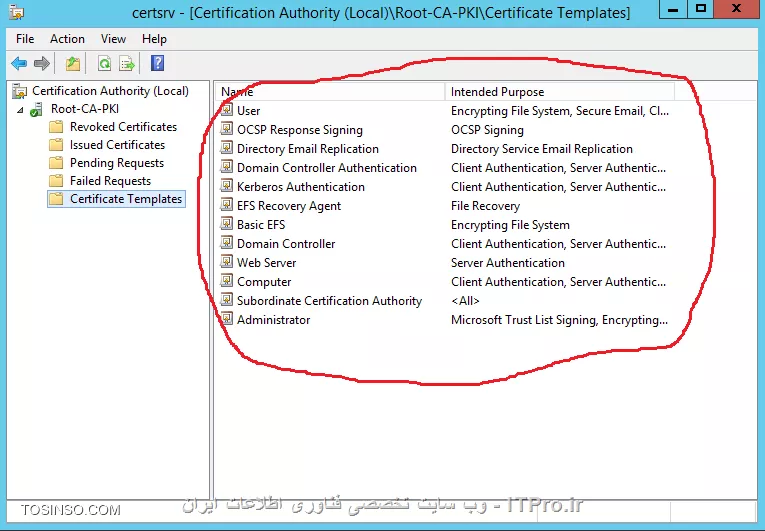Click the Directory Email Replication template icon

pyautogui.click(x=226, y=148)
